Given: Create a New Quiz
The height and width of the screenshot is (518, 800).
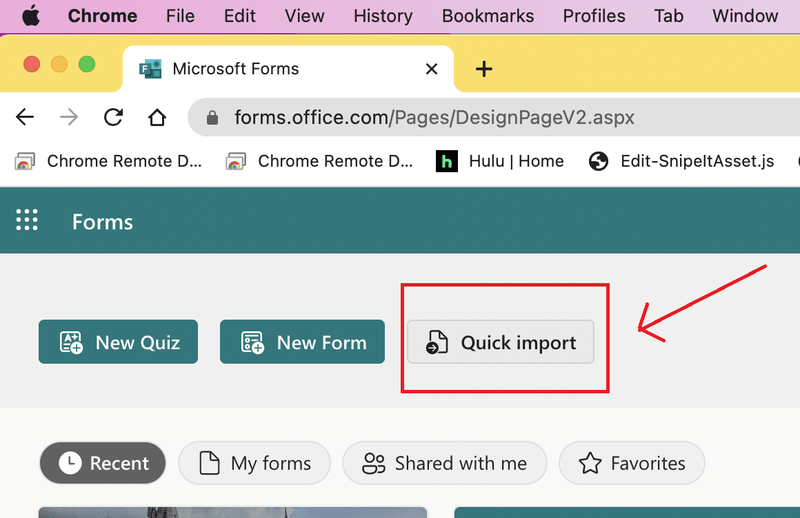Looking at the screenshot, I should (x=118, y=342).
